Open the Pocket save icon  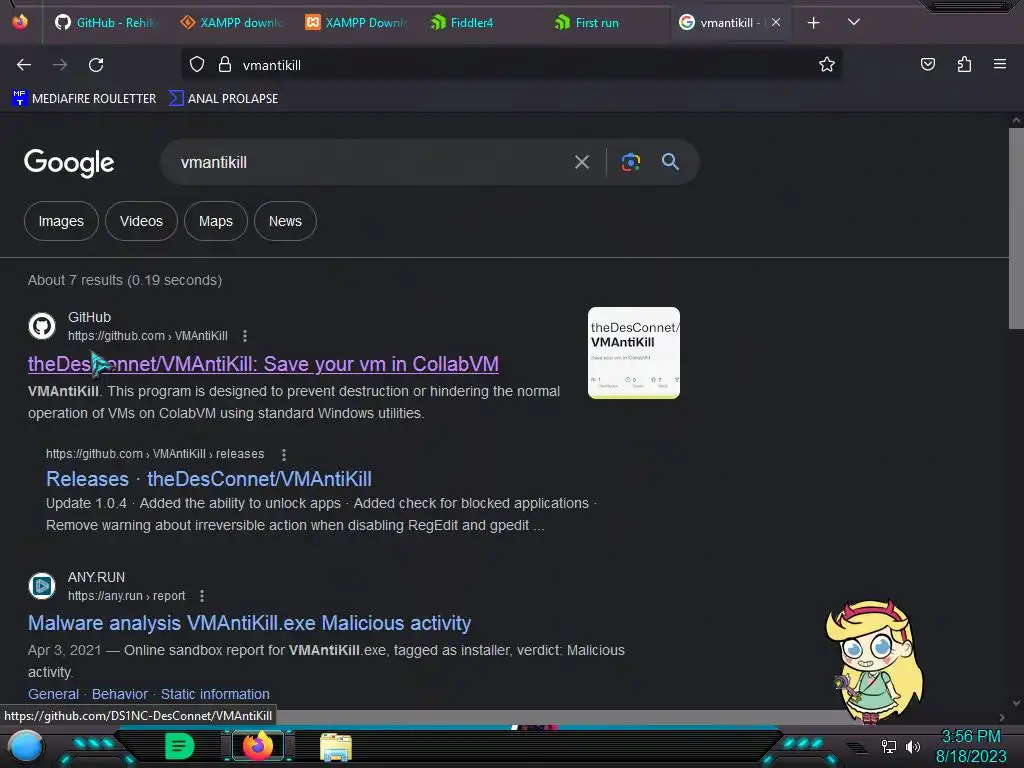pyautogui.click(x=927, y=65)
